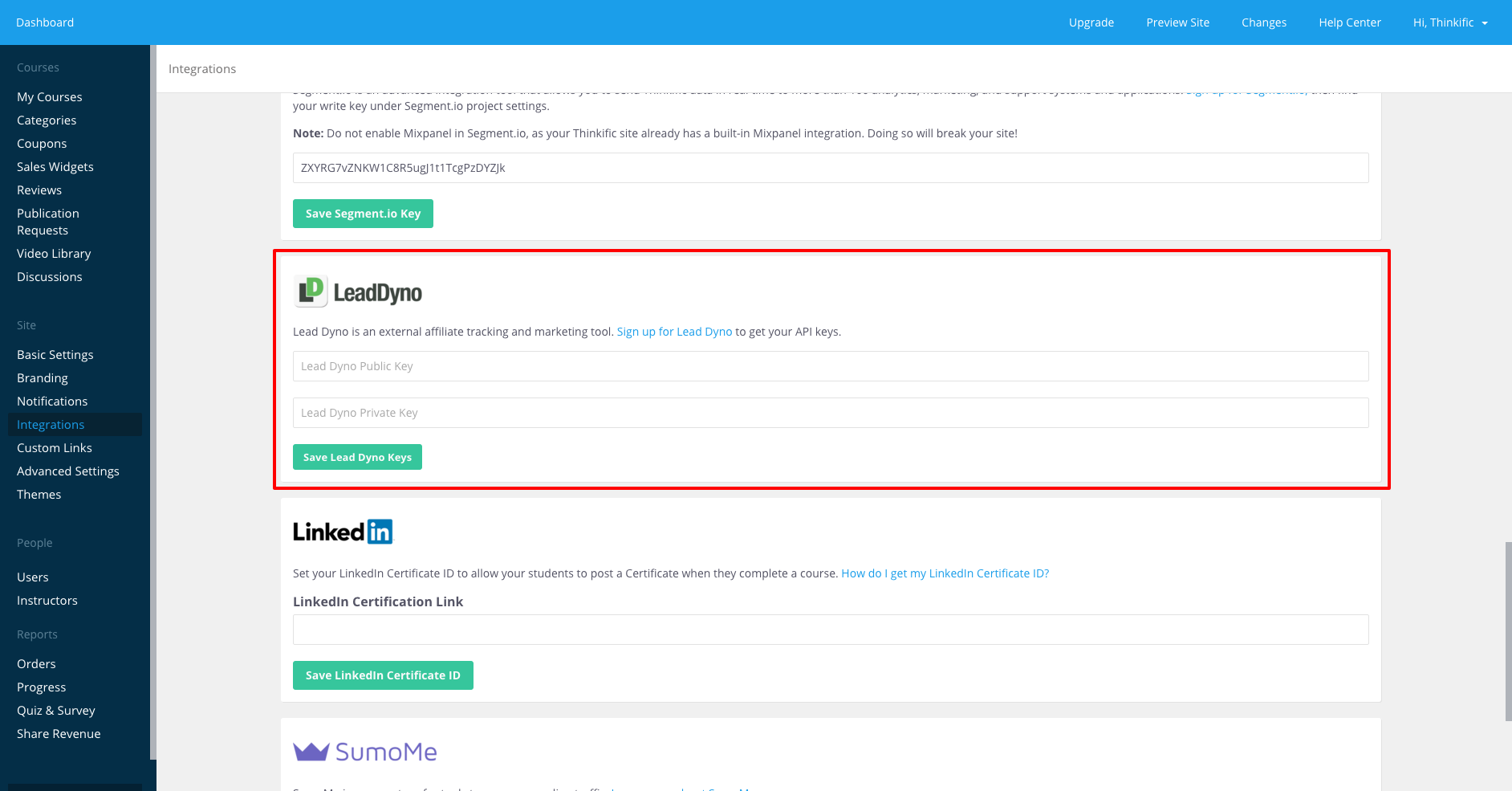Open Categories in sidebar
This screenshot has width=1512, height=791.
47,120
